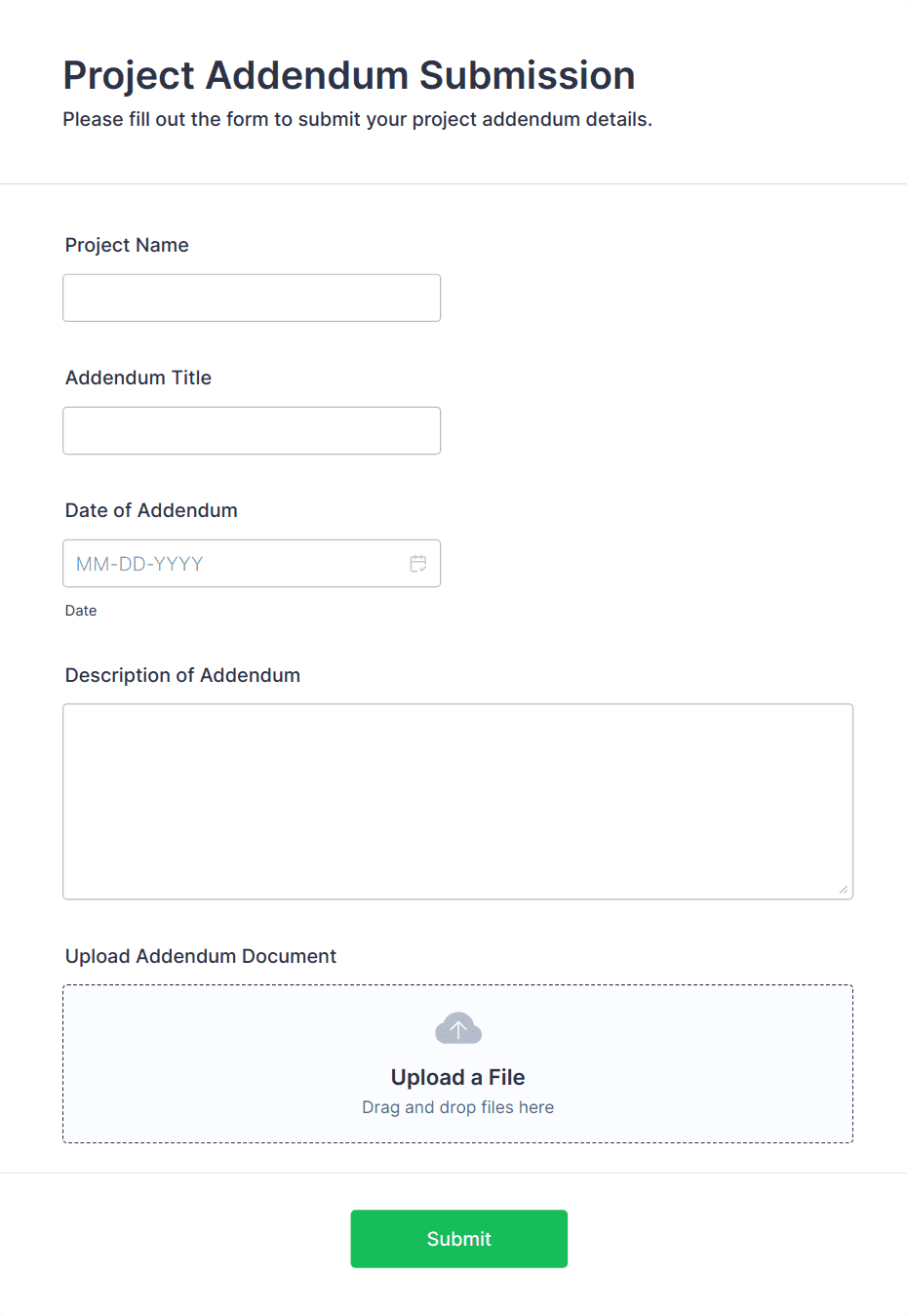Click the Upload Addendum Document label
This screenshot has height=1316, width=907.
200,956
